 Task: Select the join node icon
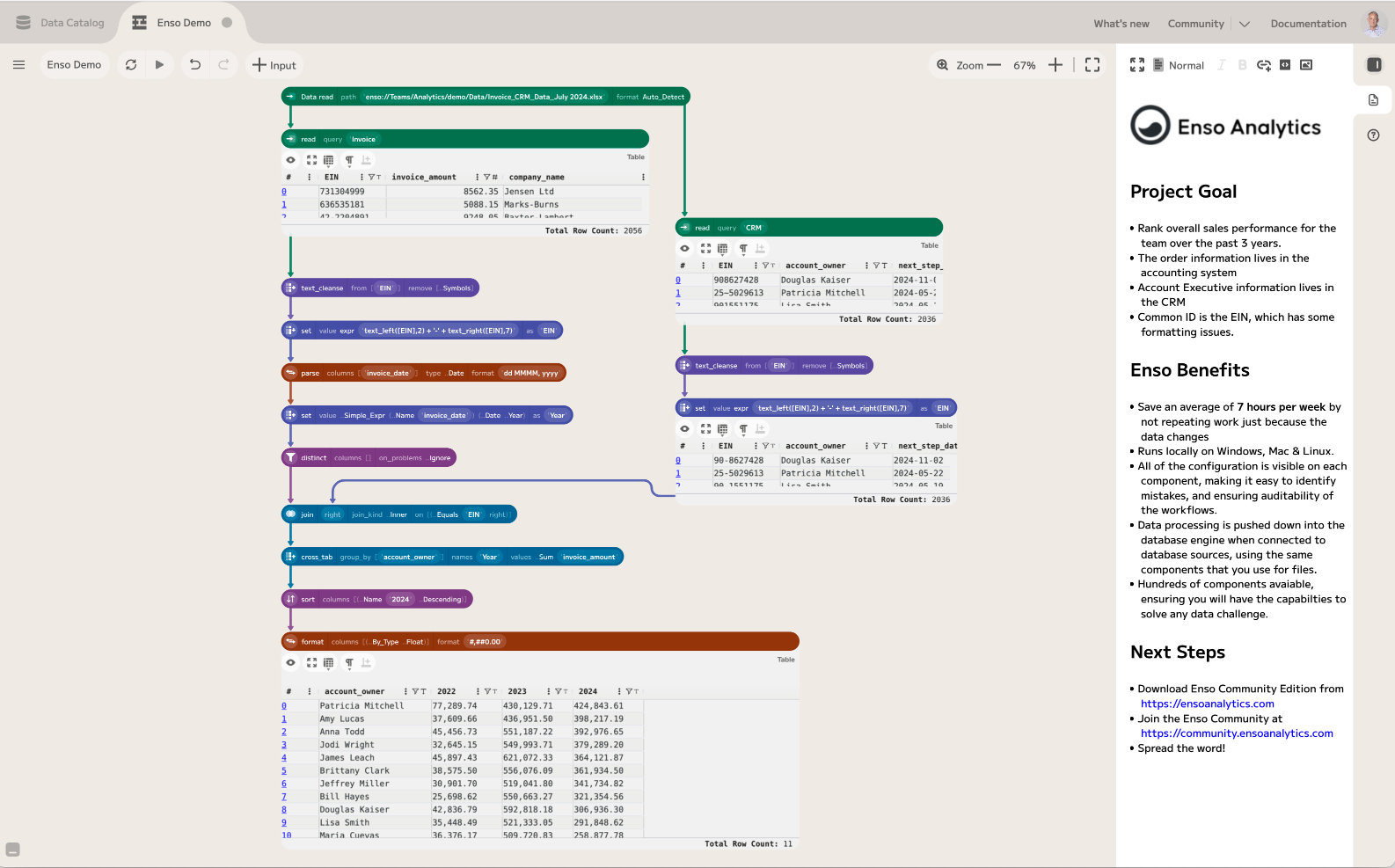click(290, 514)
